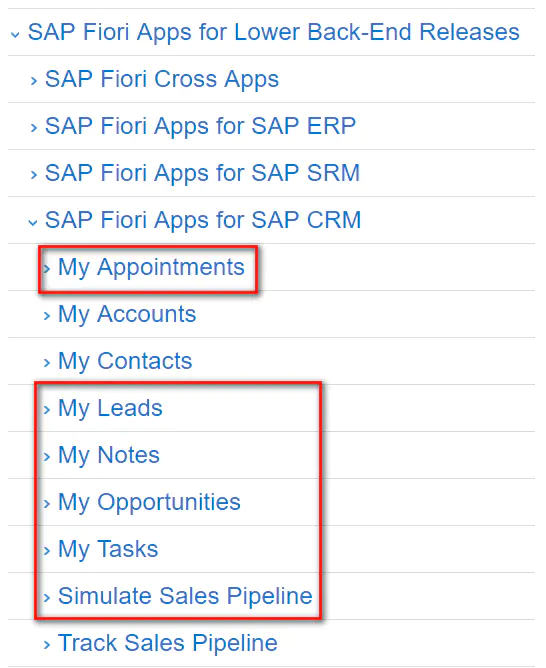Open the My Tasks link
Viewport: 546px width, 668px height.
tap(108, 550)
